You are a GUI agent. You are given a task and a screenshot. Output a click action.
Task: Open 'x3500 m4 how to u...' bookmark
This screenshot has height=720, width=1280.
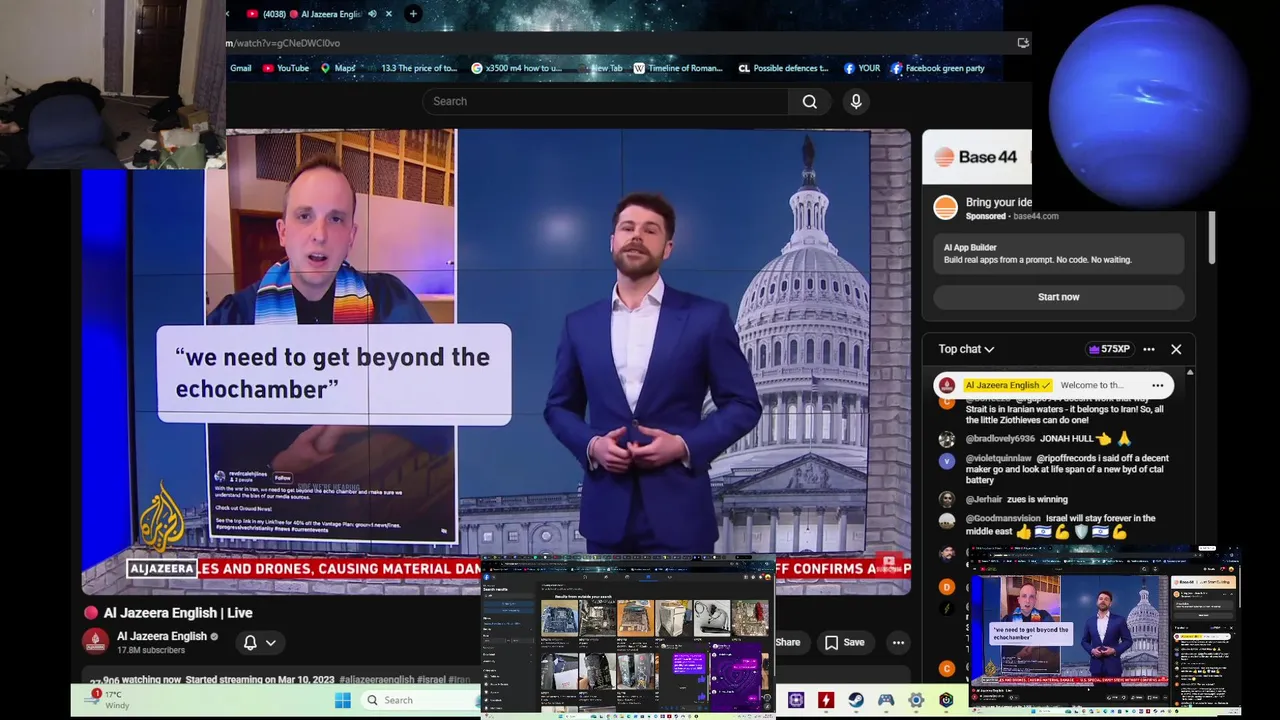click(x=517, y=68)
